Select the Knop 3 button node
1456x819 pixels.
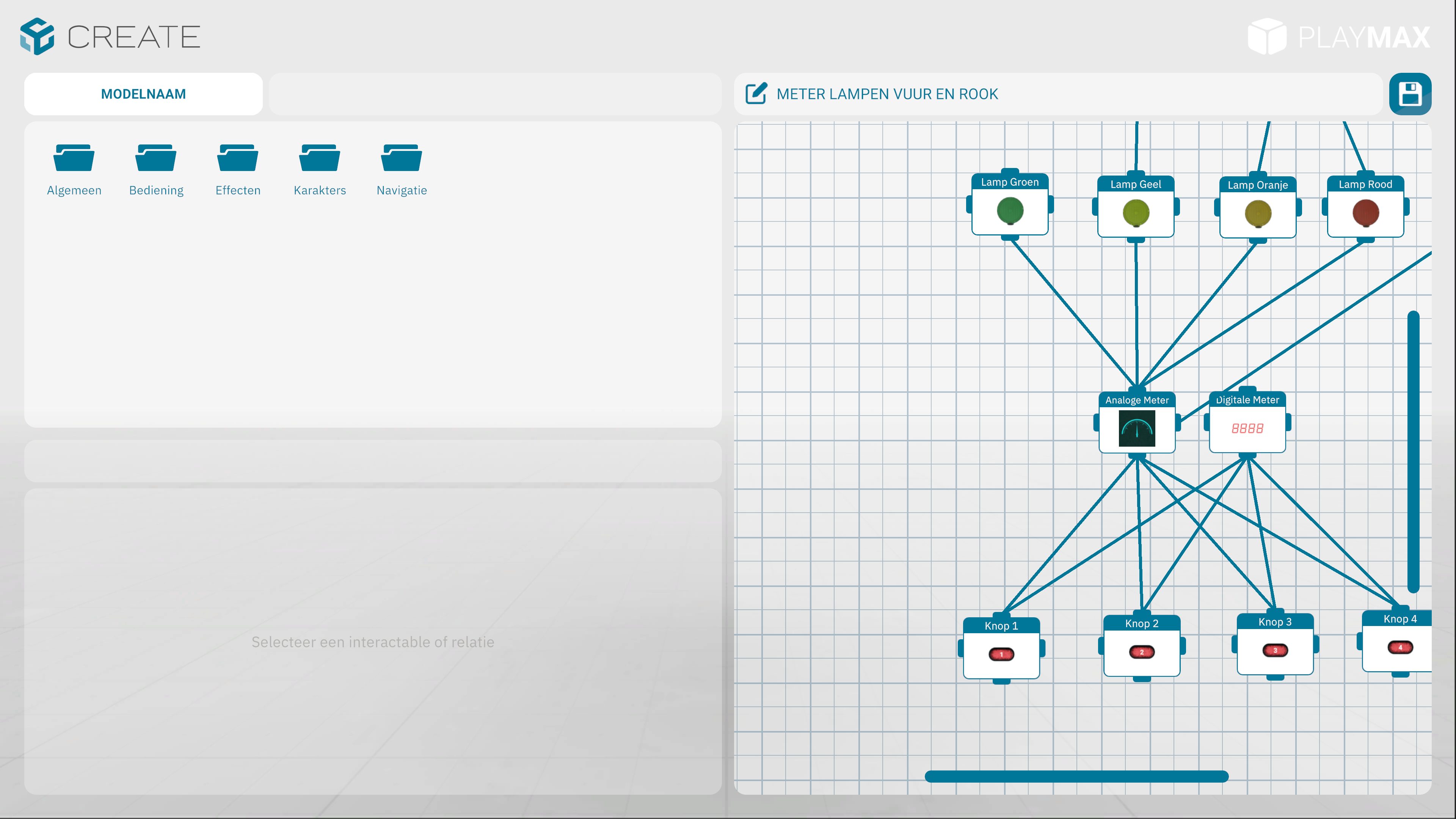coord(1274,650)
